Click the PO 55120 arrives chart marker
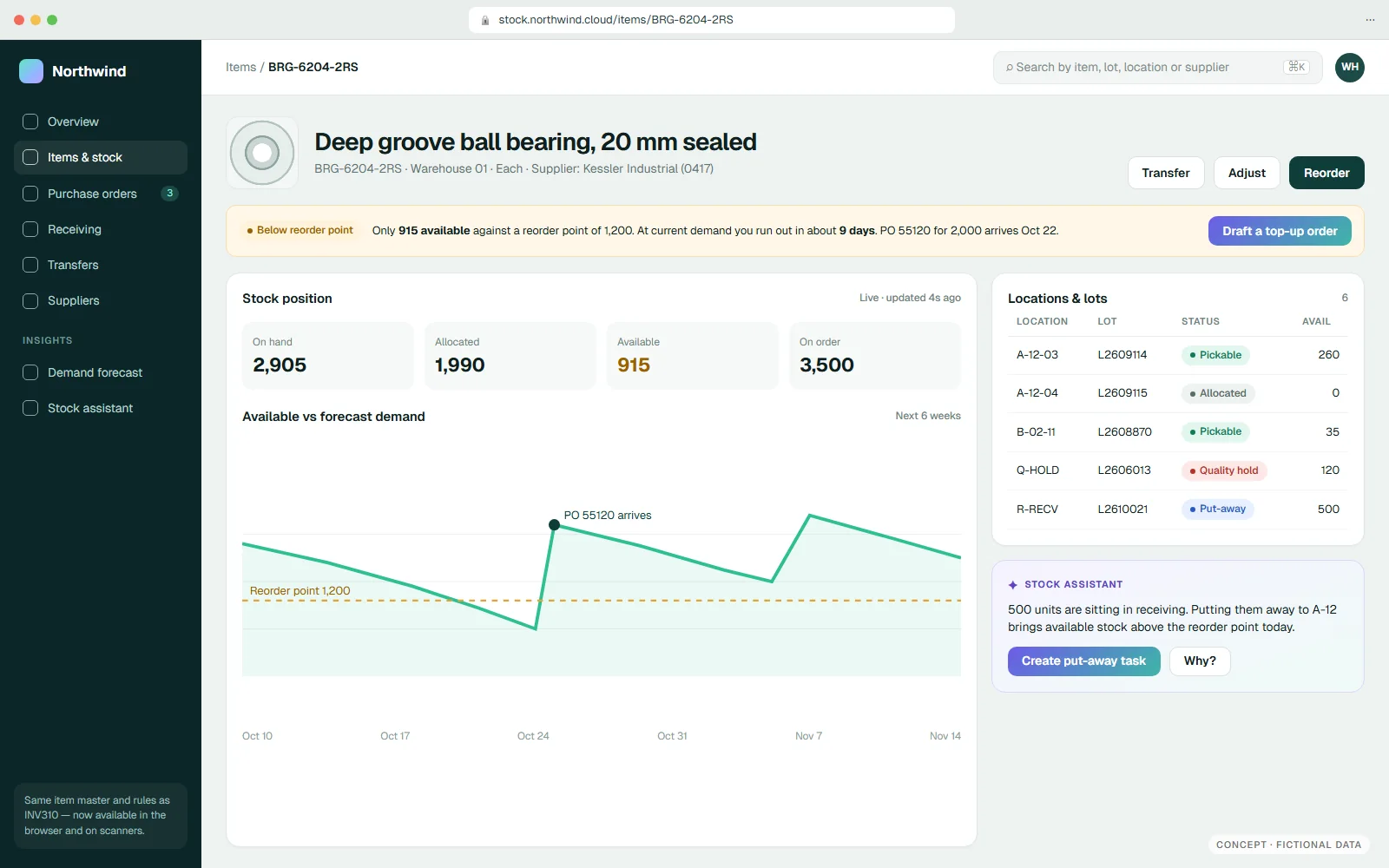Image resolution: width=1389 pixels, height=868 pixels. (x=554, y=524)
